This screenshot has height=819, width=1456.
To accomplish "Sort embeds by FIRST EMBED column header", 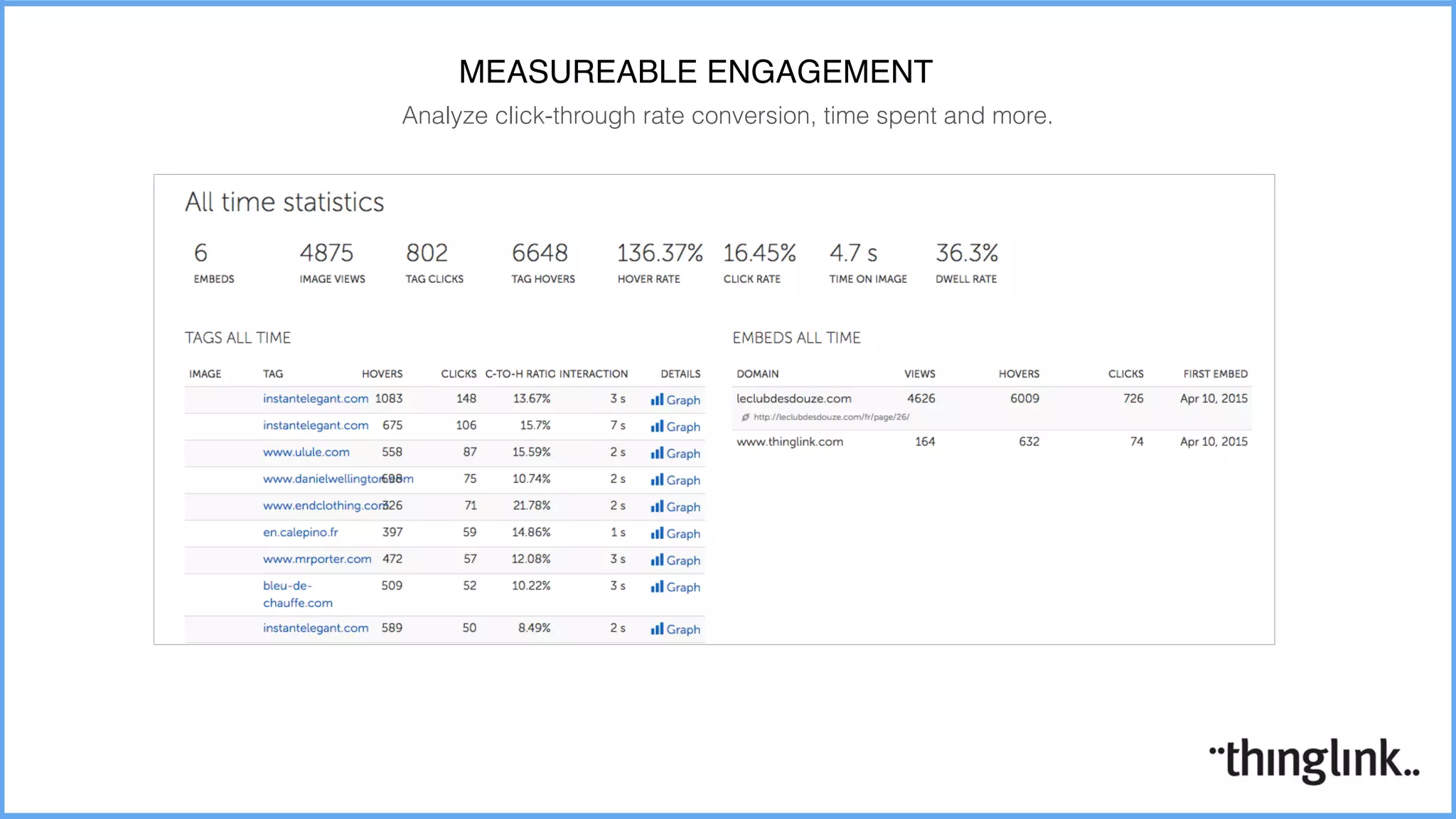I will click(1215, 374).
